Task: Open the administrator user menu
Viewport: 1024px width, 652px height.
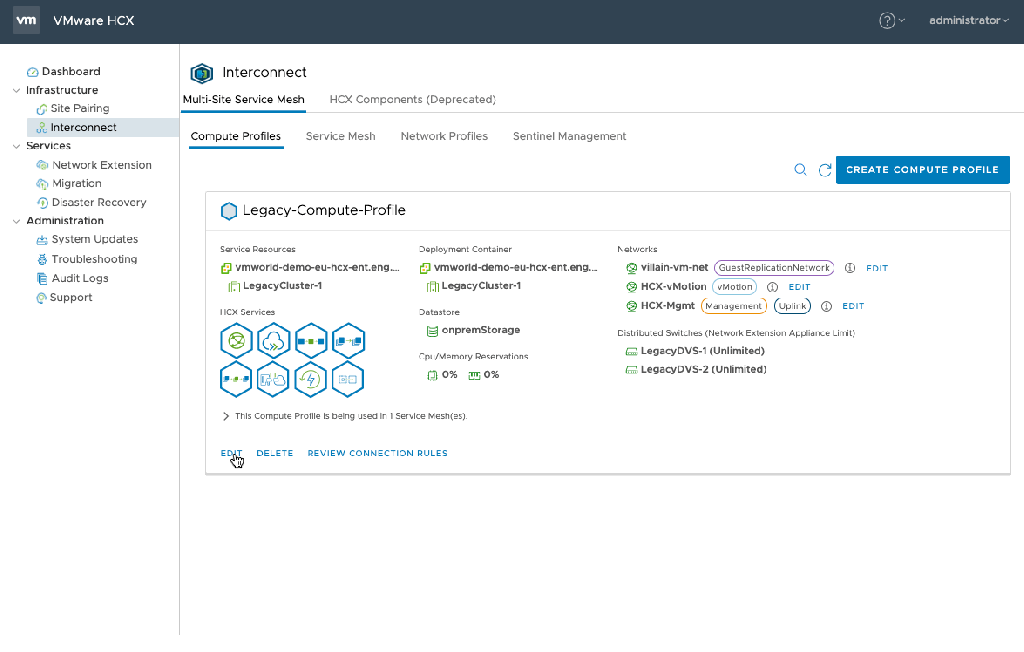Action: coord(969,20)
